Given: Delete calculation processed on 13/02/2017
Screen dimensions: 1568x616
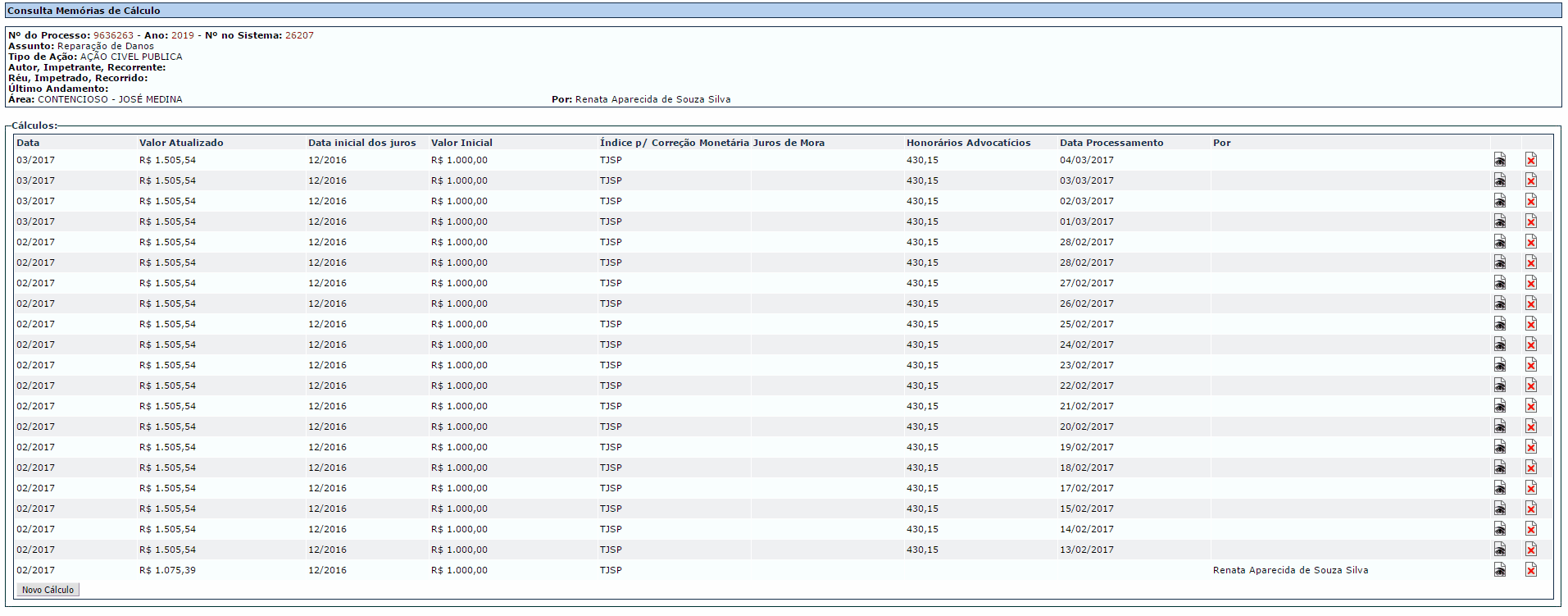Looking at the screenshot, I should pos(1530,550).
